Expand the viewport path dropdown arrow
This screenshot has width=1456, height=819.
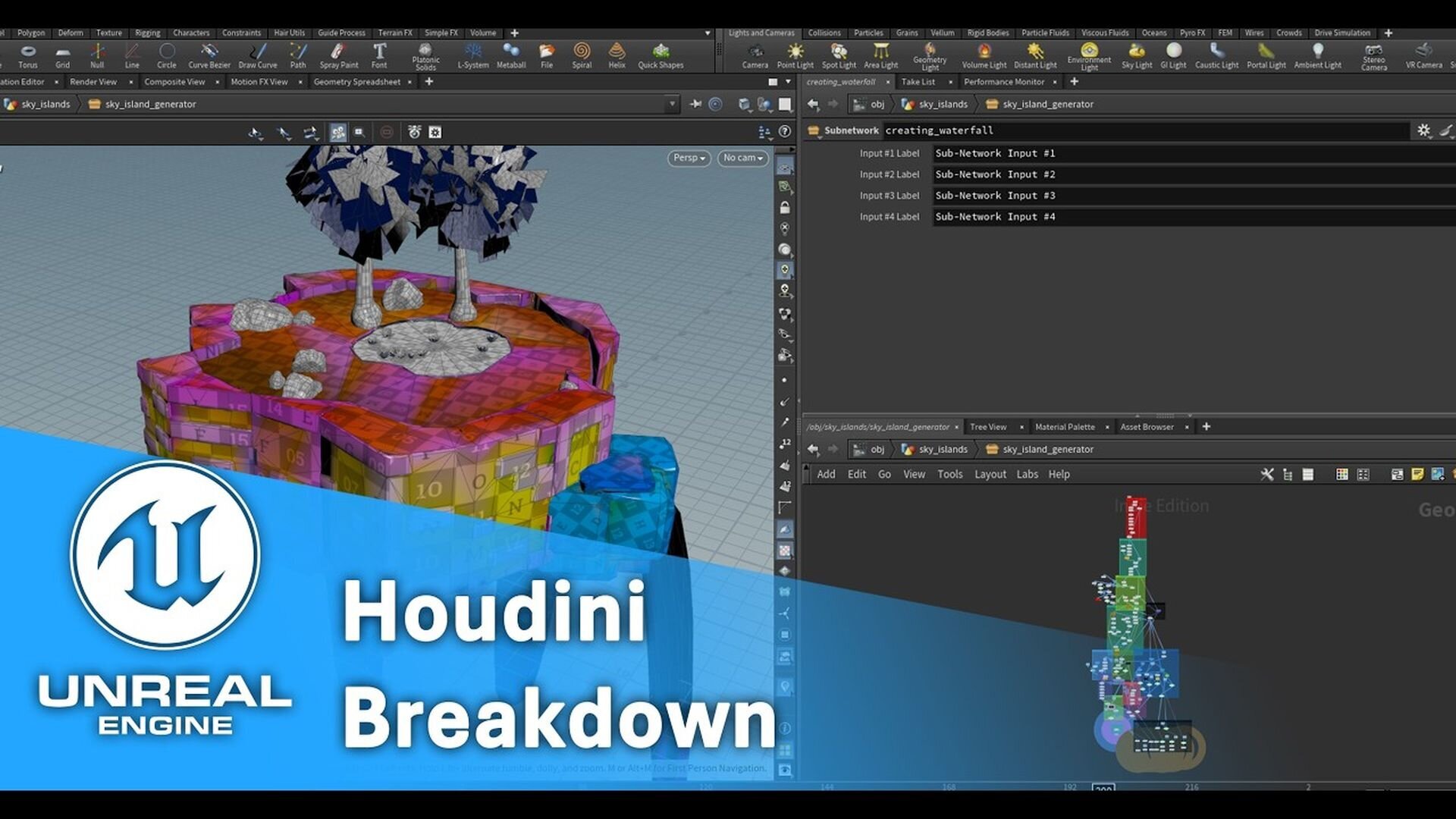(x=672, y=104)
